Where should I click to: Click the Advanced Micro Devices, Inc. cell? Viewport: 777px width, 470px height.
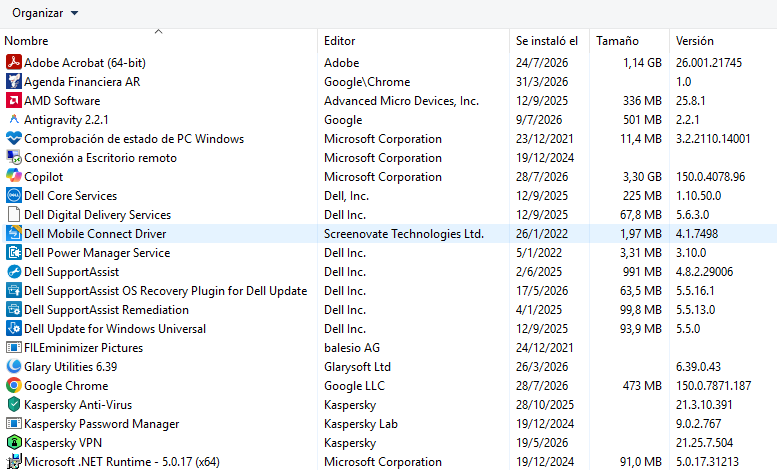401,101
